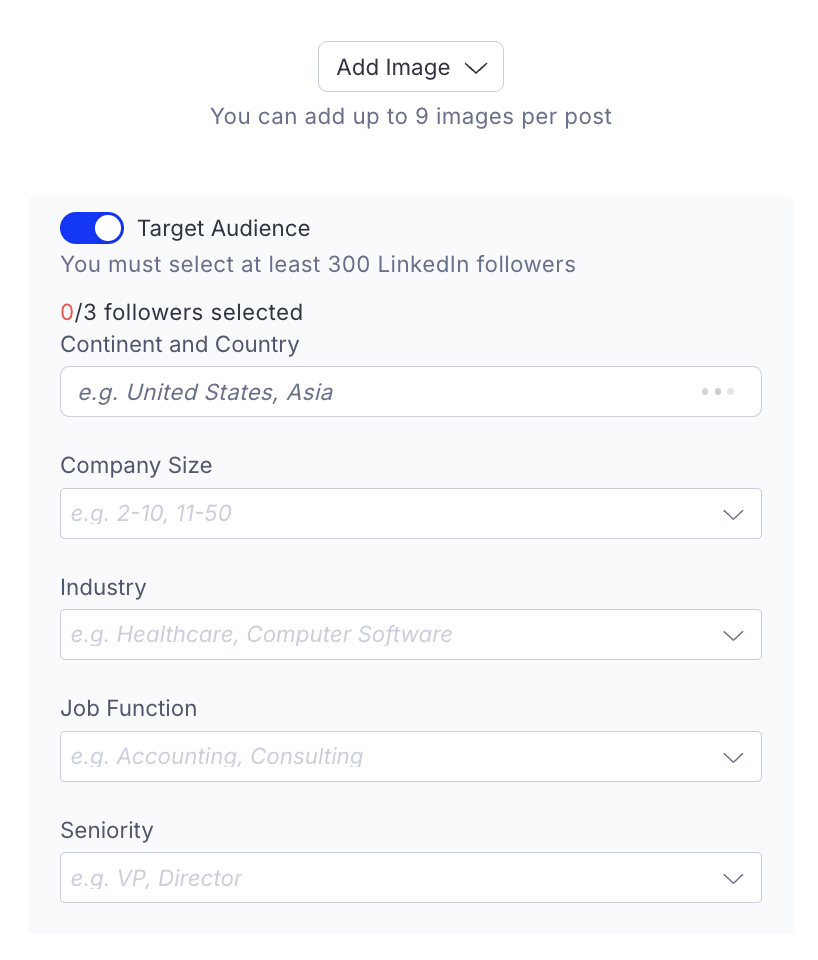Open the Job Function dropdown field
The height and width of the screenshot is (960, 818).
[x=390, y=757]
